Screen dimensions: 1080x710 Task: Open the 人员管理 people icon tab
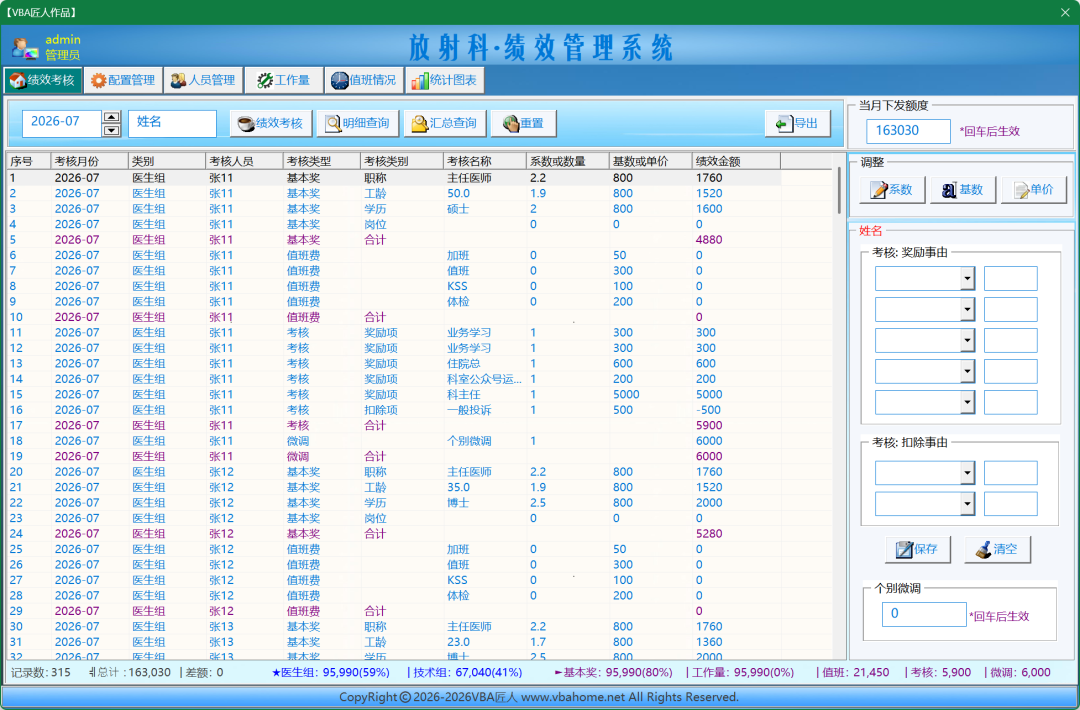coord(203,81)
